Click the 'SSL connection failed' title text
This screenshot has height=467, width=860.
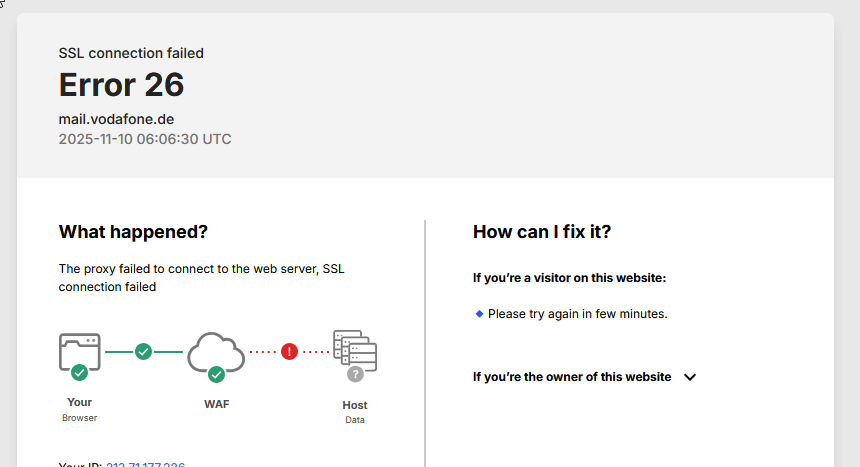(131, 53)
